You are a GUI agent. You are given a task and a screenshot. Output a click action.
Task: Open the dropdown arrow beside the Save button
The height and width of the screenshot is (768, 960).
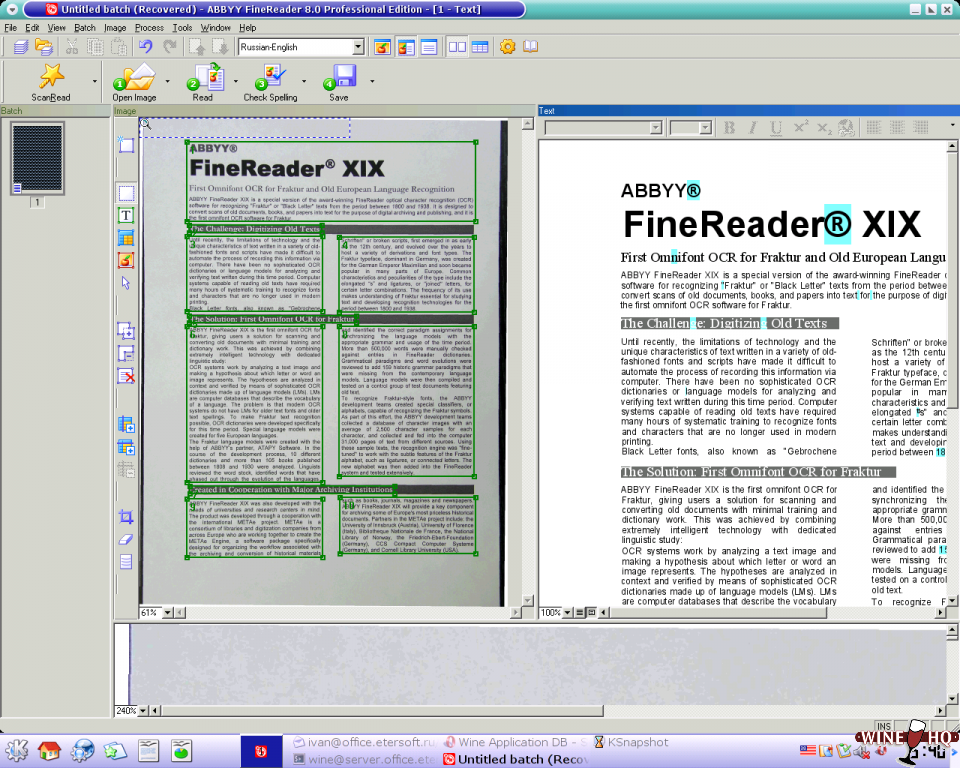(372, 82)
